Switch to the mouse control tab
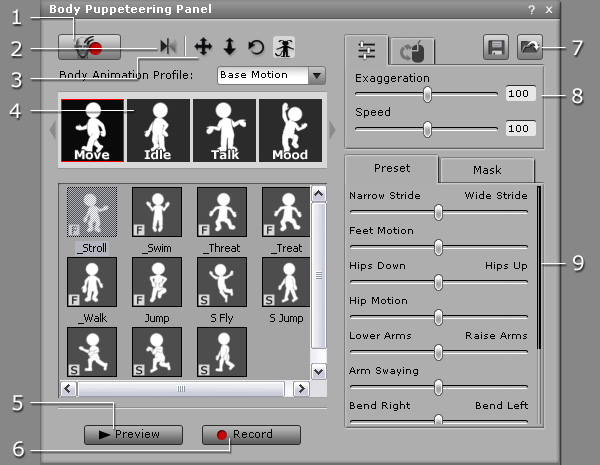600x465 pixels. click(412, 51)
